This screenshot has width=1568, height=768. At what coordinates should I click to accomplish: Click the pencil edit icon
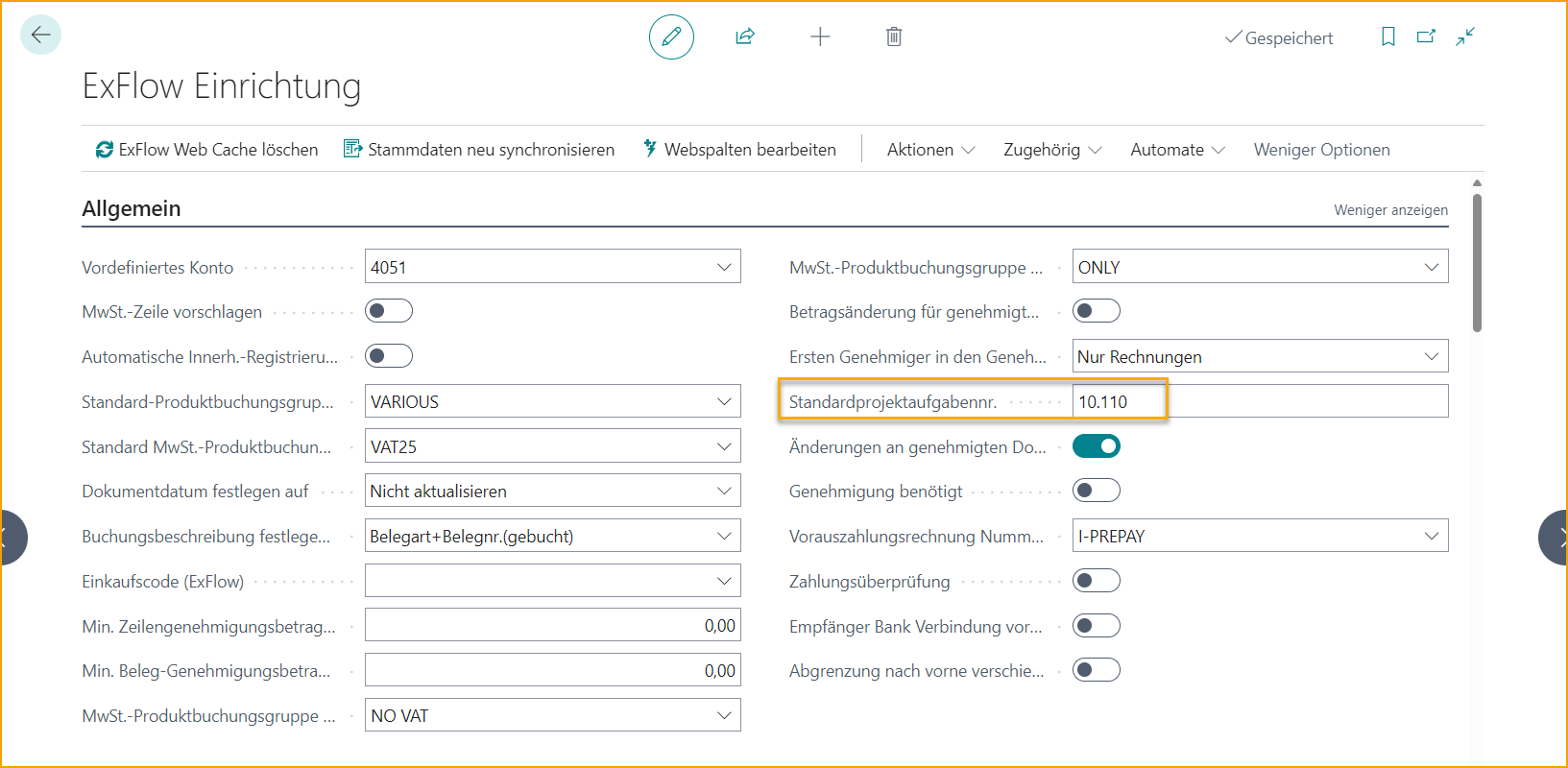pos(671,37)
